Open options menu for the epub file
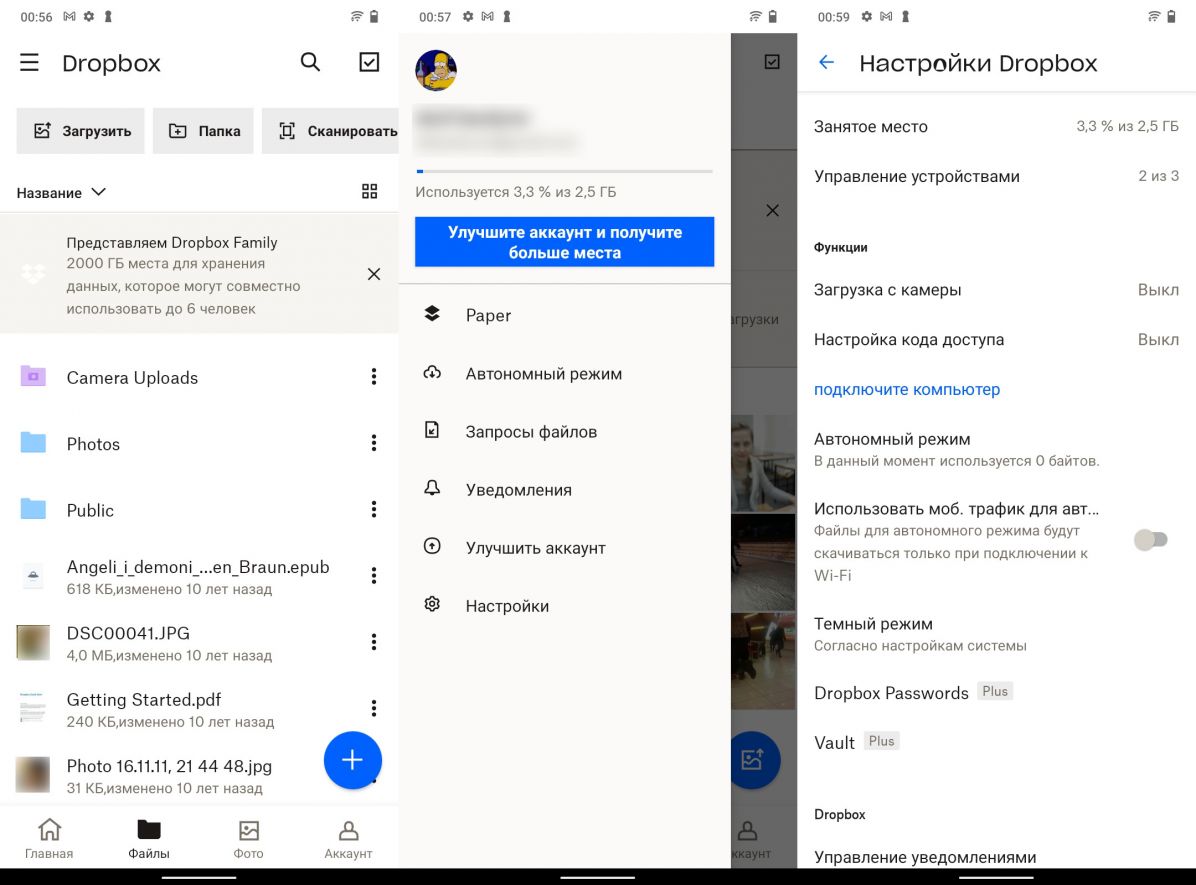The width and height of the screenshot is (1196, 885). click(374, 576)
